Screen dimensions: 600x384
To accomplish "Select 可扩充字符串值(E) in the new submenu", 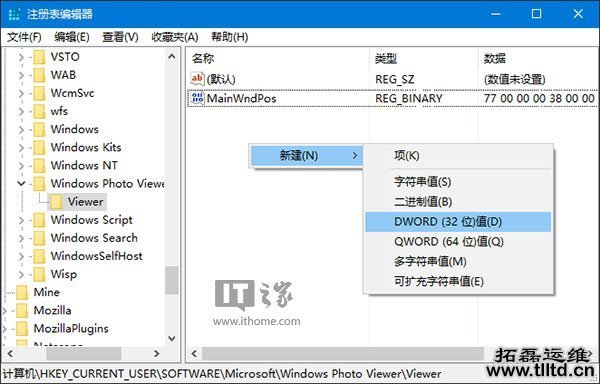I will pyautogui.click(x=458, y=281).
